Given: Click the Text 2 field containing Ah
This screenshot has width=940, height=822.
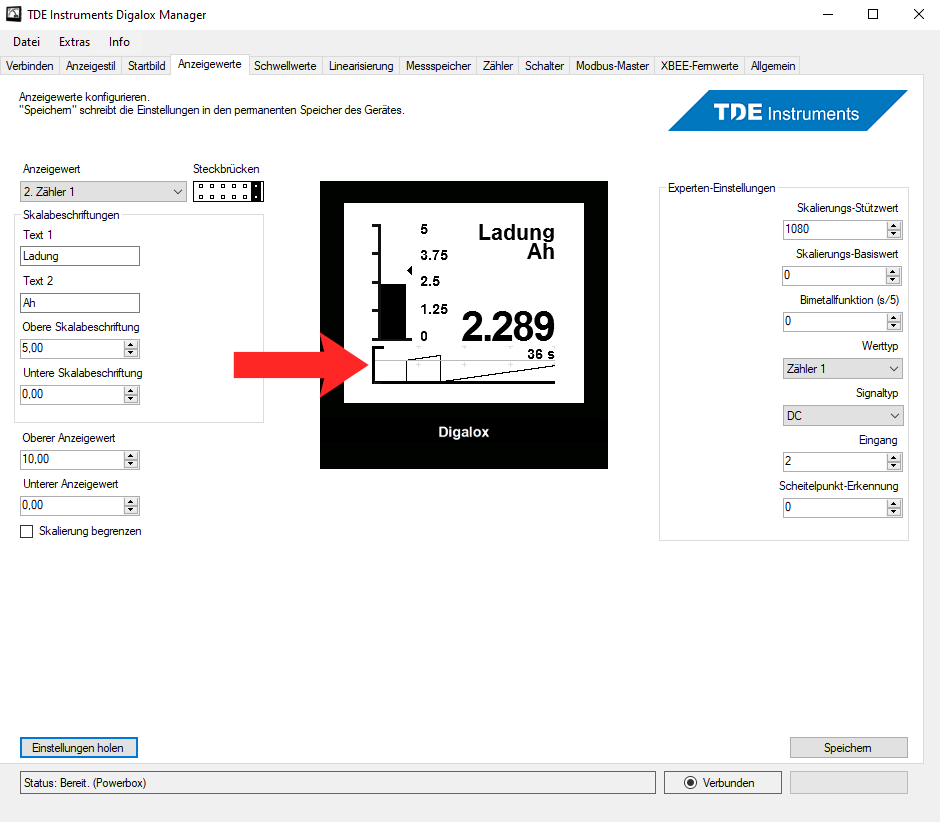Looking at the screenshot, I should 80,303.
